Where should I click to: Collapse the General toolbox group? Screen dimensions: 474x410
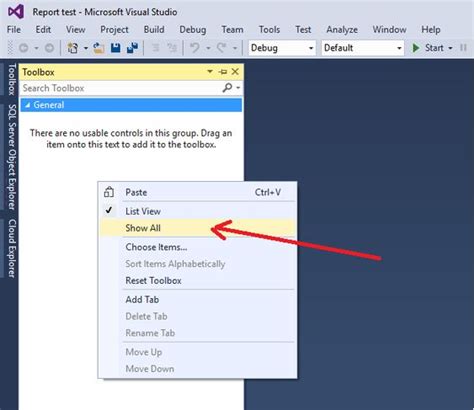pyautogui.click(x=28, y=105)
